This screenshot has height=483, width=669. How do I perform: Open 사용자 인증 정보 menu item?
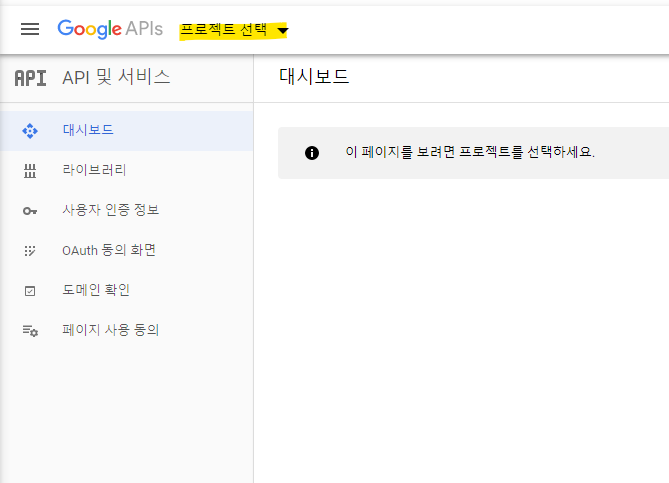click(x=127, y=210)
